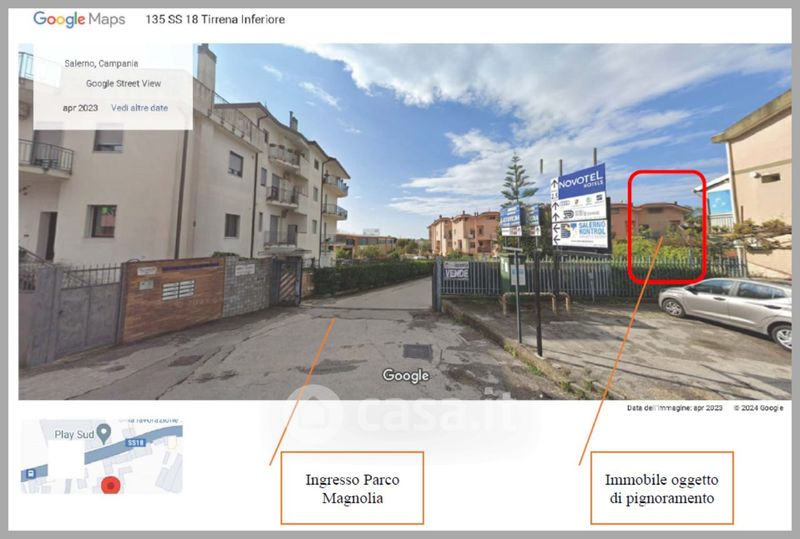This screenshot has height=539, width=800.
Task: Click the '135 SS 18 Tirrena Inferiore' address
Action: 214,19
